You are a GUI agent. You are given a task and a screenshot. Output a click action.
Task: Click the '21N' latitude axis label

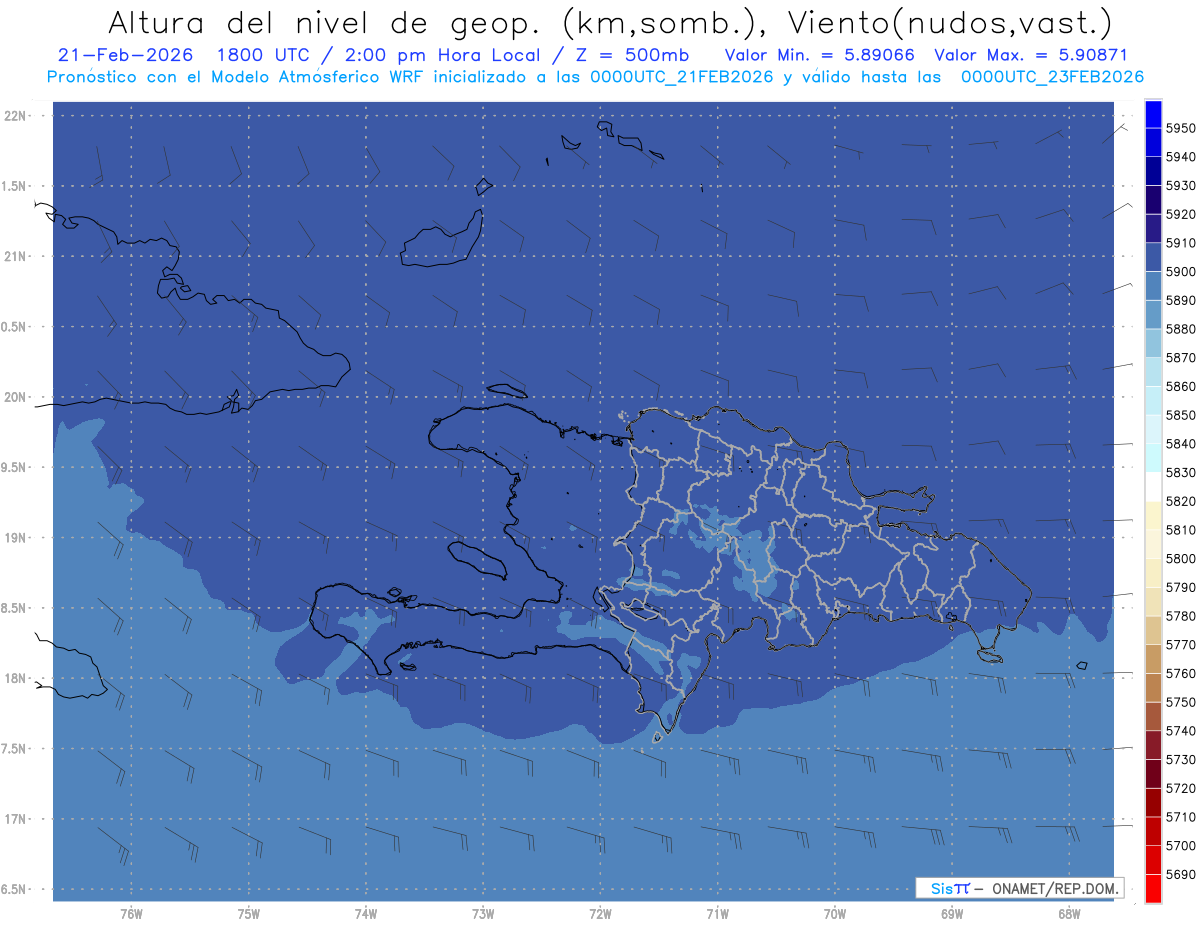tap(16, 257)
